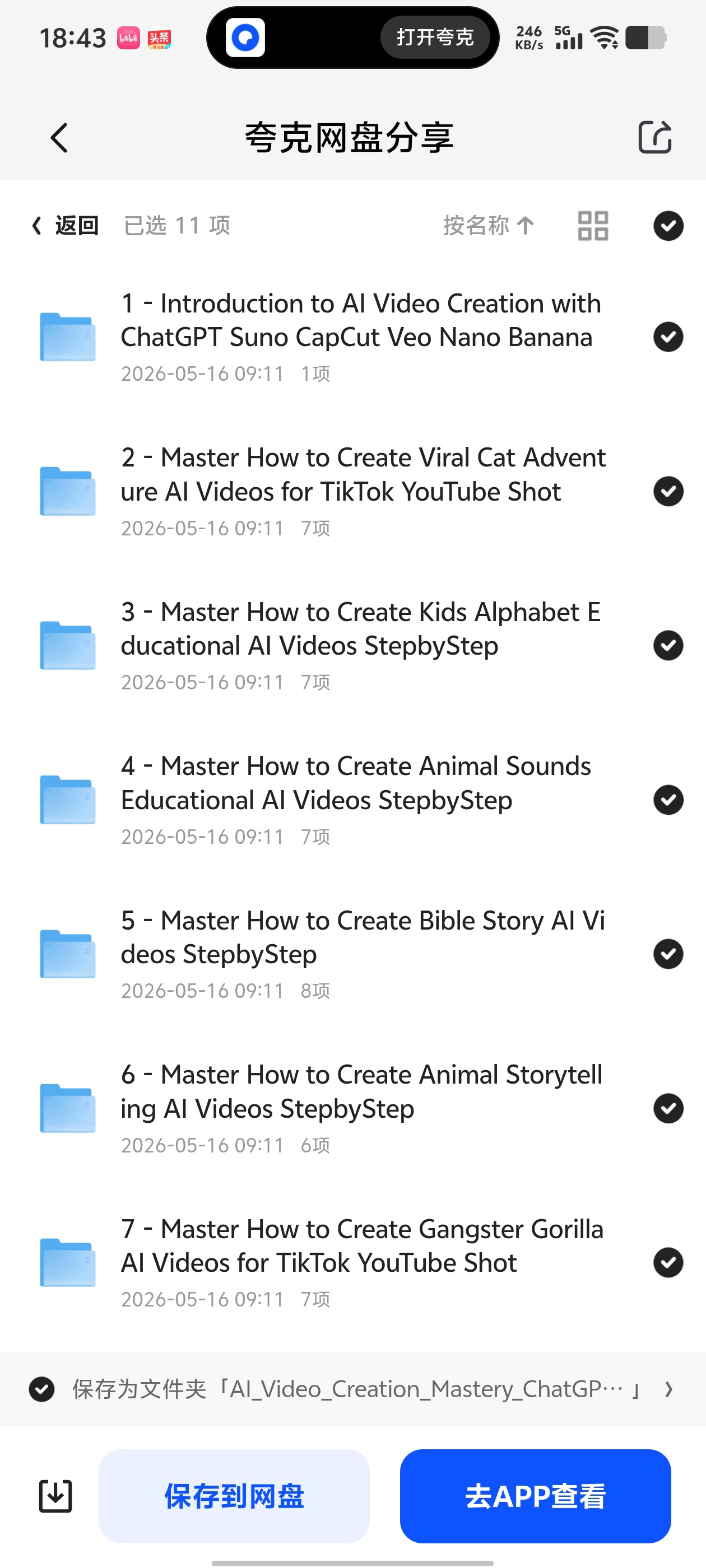The height and width of the screenshot is (1568, 706).
Task: Tap 打开夸克 in the top pill
Action: 435,38
